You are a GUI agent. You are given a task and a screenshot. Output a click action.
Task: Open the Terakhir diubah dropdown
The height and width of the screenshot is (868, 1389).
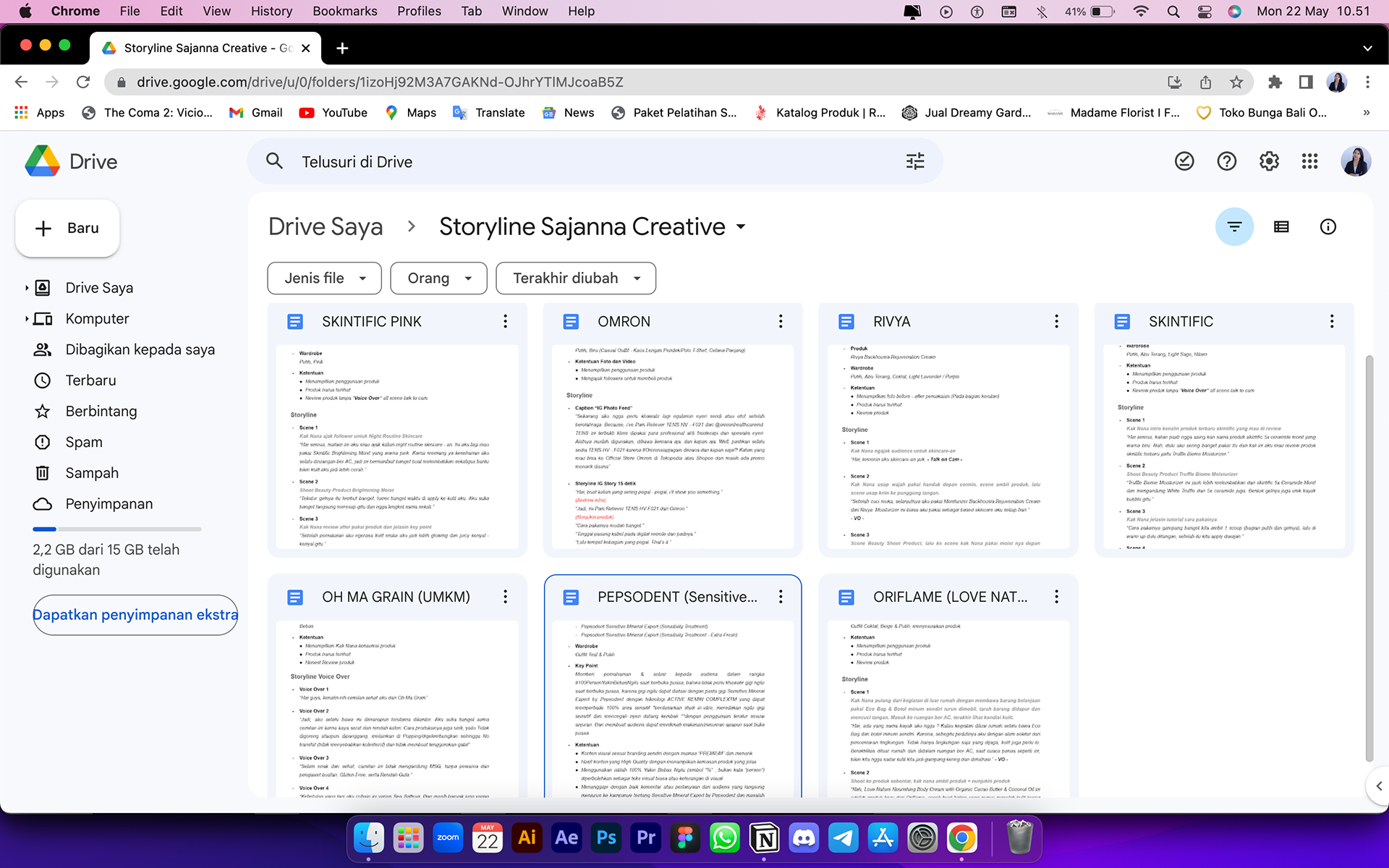(x=576, y=278)
